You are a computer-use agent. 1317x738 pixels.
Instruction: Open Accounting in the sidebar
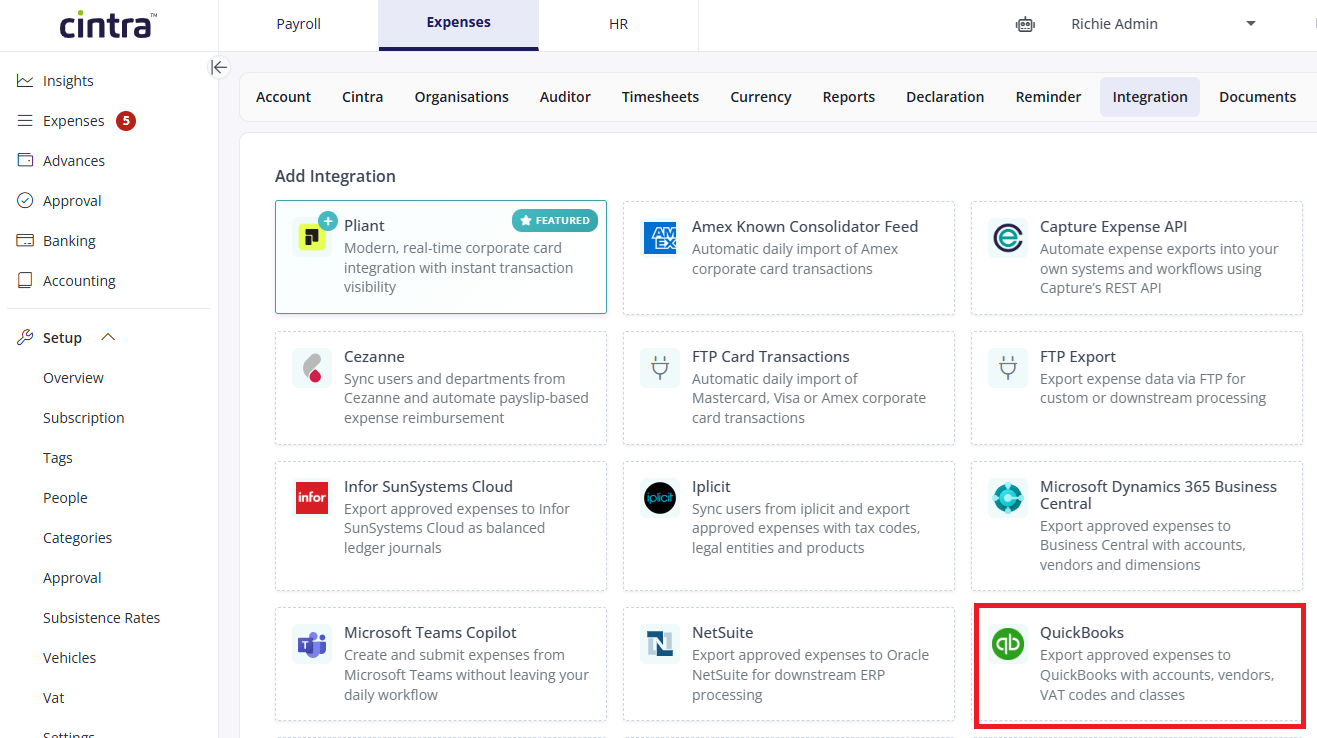(x=79, y=281)
